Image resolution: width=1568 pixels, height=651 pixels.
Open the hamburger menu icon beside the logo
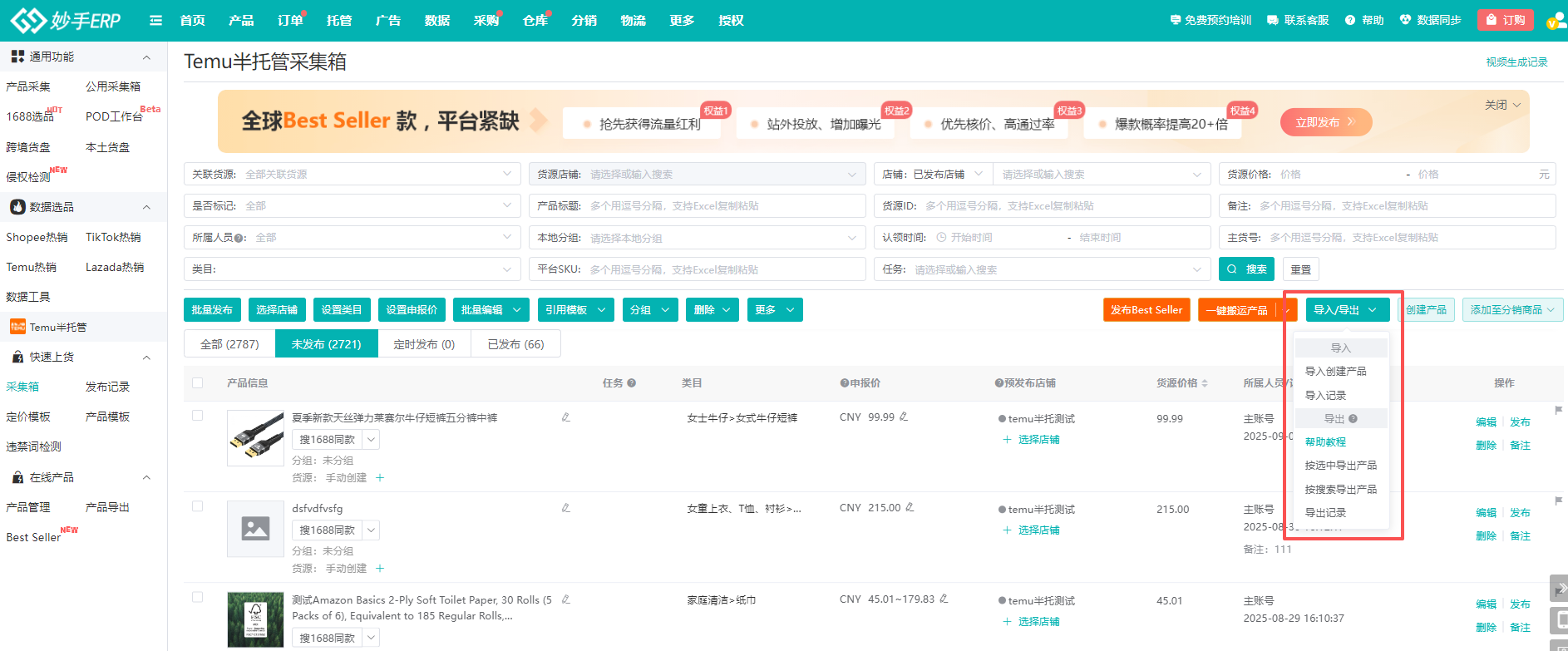[155, 20]
